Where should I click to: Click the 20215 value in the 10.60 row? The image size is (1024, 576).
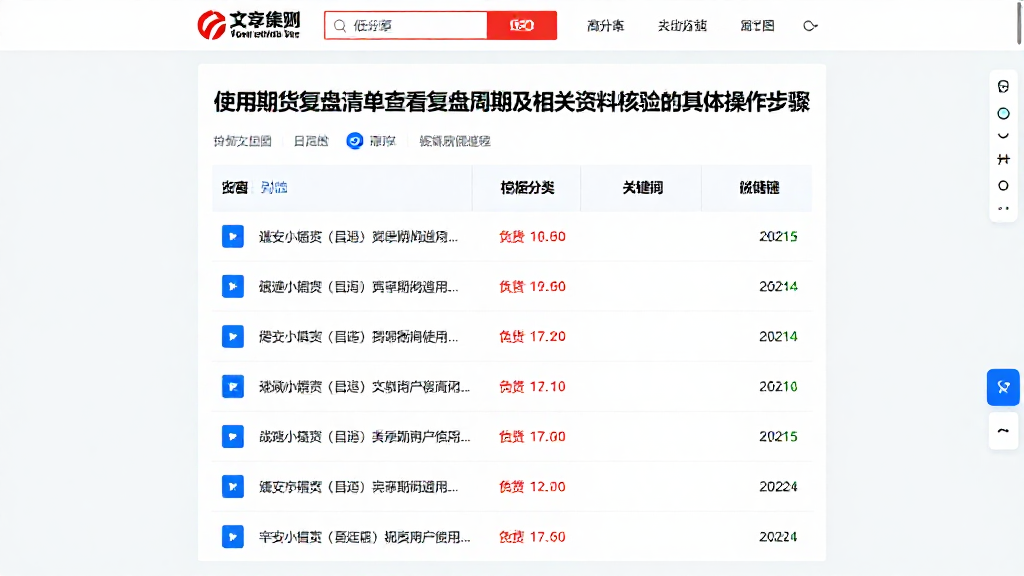[x=778, y=236]
